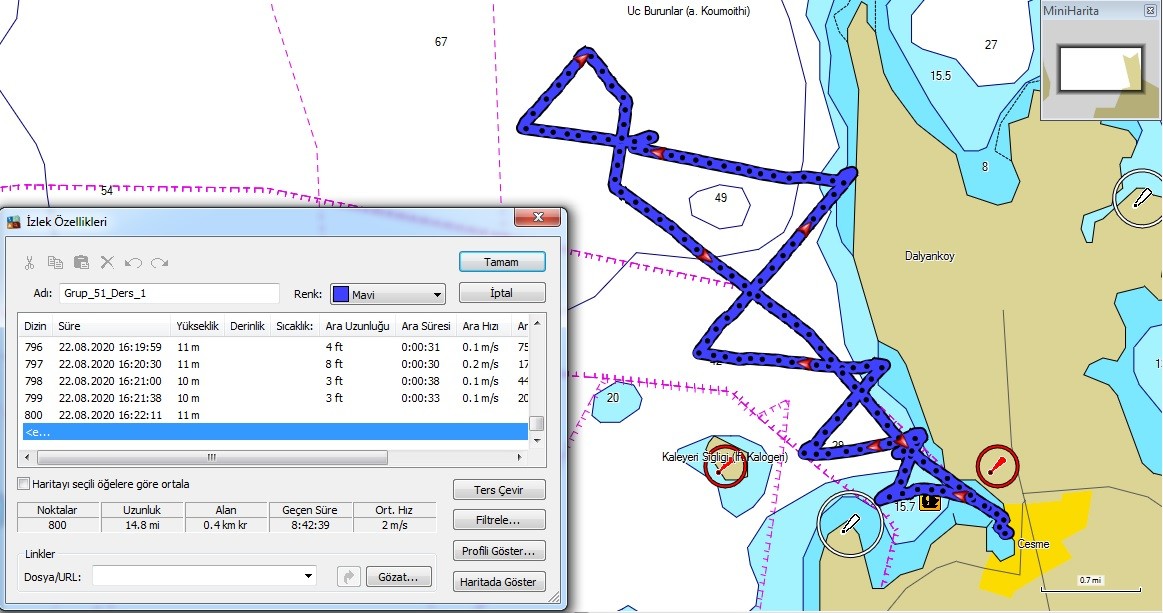Click the Yükseklik column header
This screenshot has height=613, width=1163.
coord(197,326)
